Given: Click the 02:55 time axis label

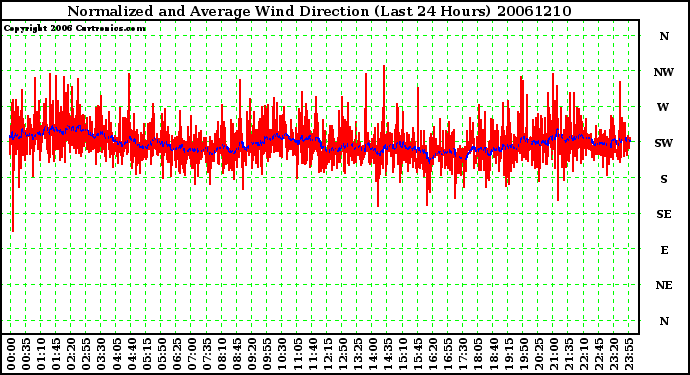Looking at the screenshot, I should (x=86, y=354).
